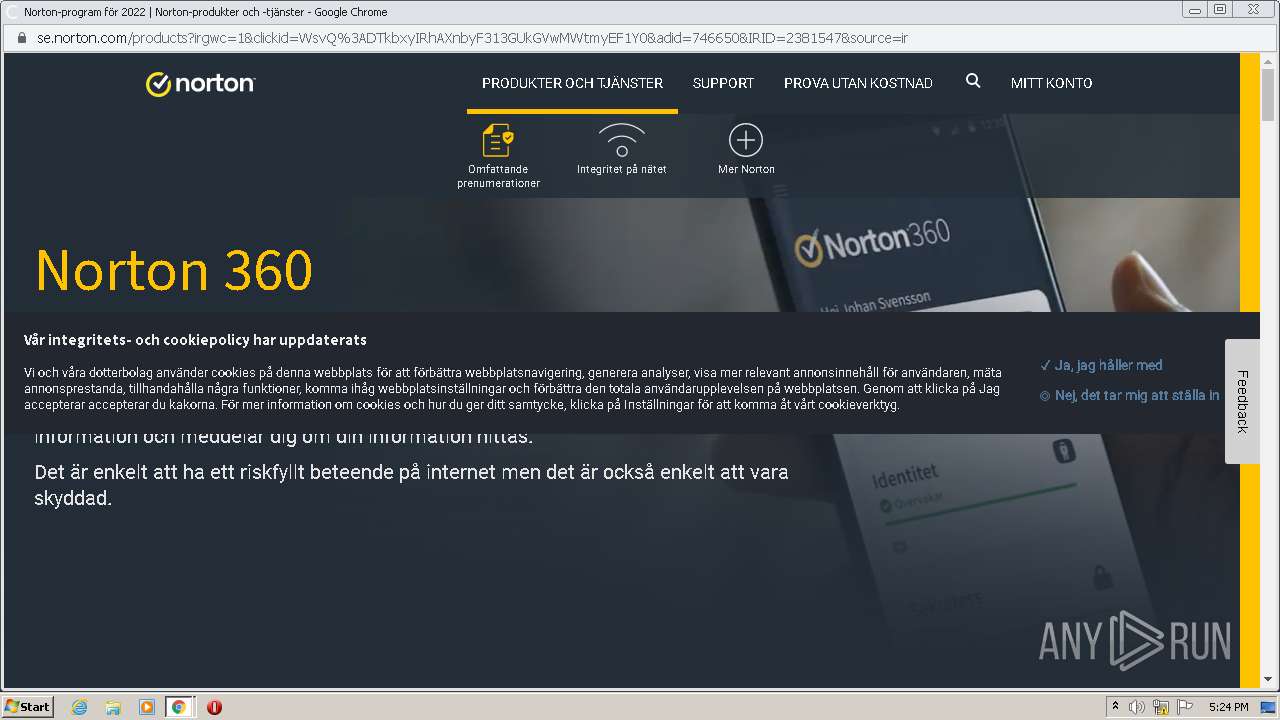Show hidden system tray icons

coord(1115,706)
